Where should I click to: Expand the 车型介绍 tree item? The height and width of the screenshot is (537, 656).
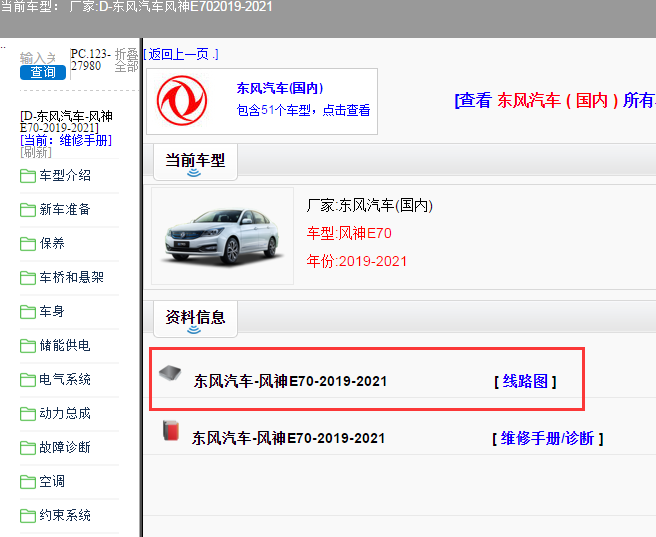tap(65, 176)
